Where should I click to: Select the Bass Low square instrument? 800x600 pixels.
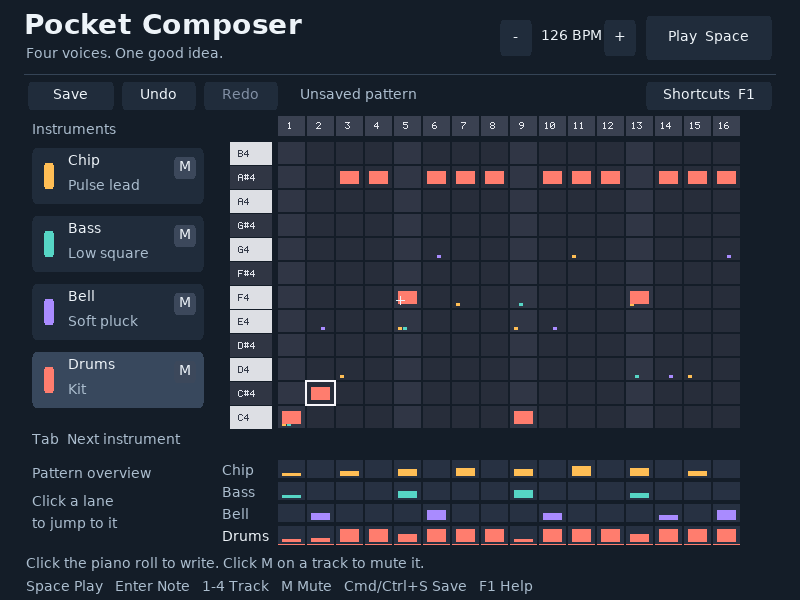[x=118, y=244]
